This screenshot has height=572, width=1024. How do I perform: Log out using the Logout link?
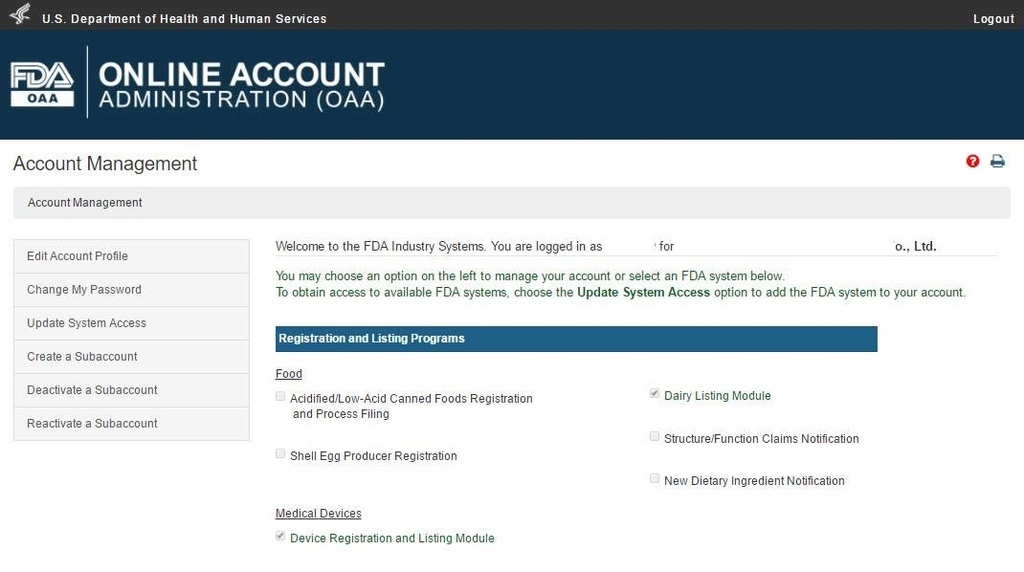(x=993, y=19)
